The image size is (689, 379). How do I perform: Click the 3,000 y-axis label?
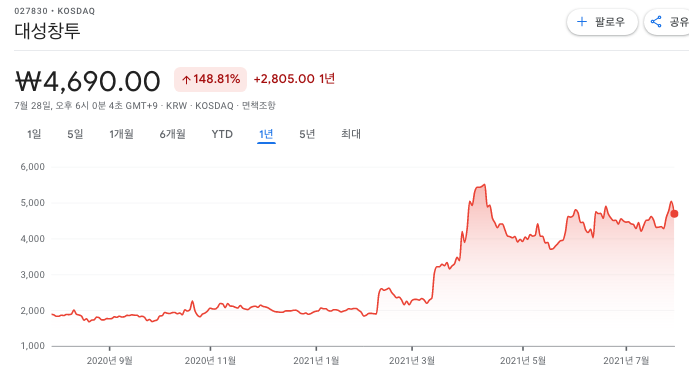click(x=33, y=275)
